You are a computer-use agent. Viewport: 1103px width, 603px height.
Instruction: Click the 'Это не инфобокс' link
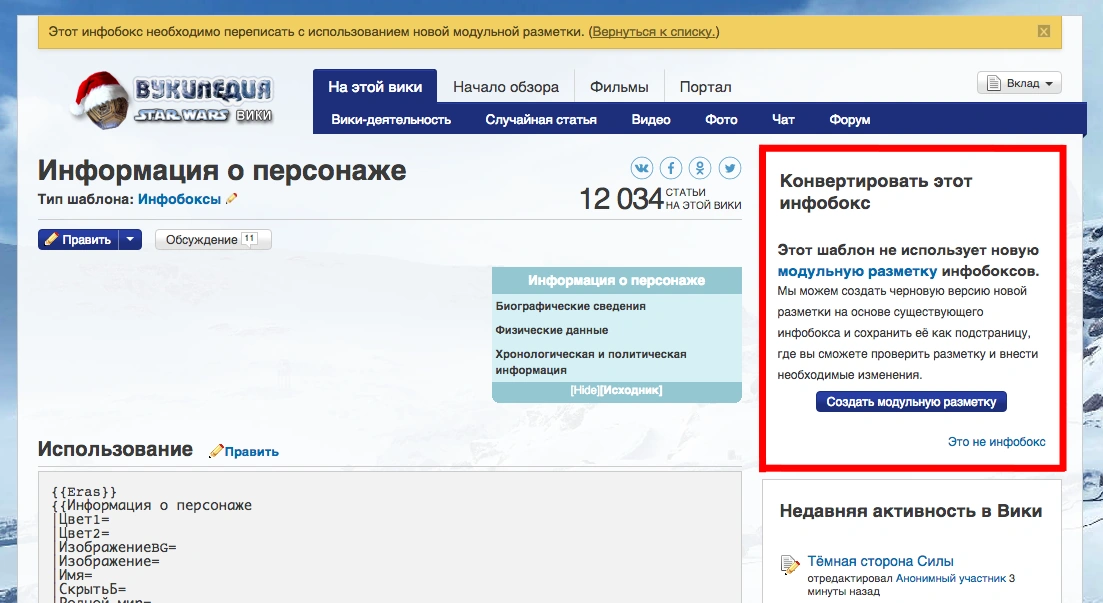pyautogui.click(x=996, y=442)
